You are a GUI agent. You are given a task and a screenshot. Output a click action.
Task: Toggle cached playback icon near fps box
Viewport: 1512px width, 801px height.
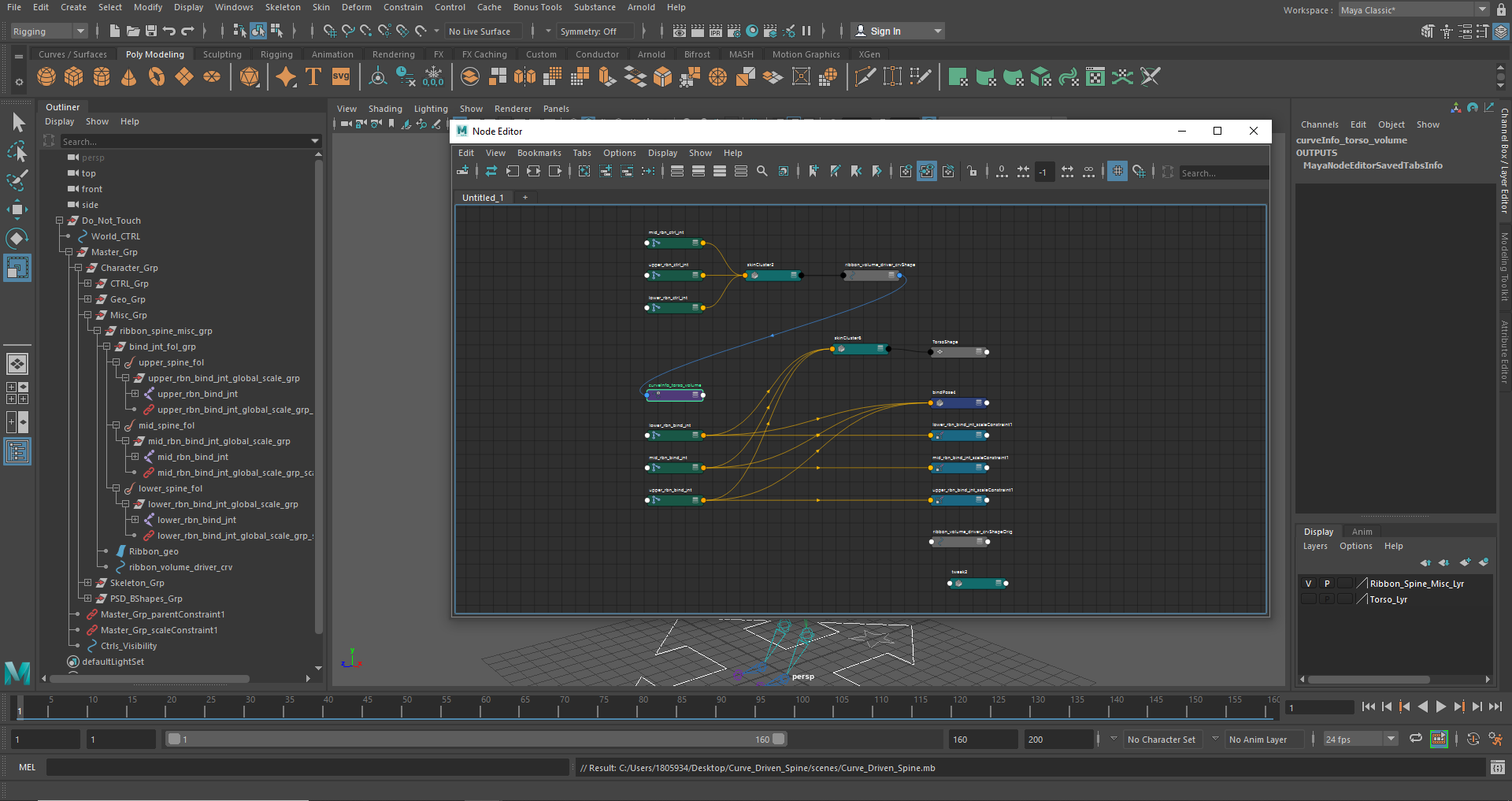[x=1439, y=739]
